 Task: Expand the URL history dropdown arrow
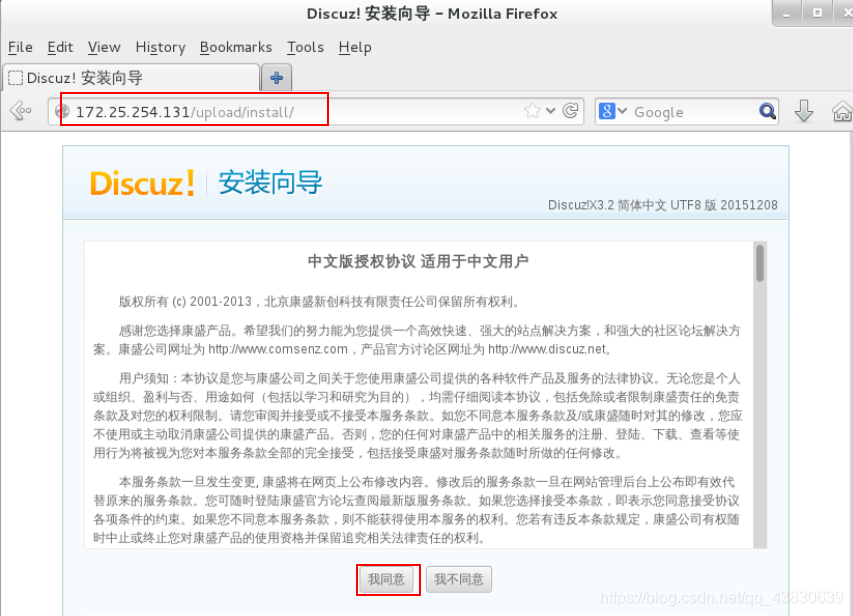click(x=551, y=112)
